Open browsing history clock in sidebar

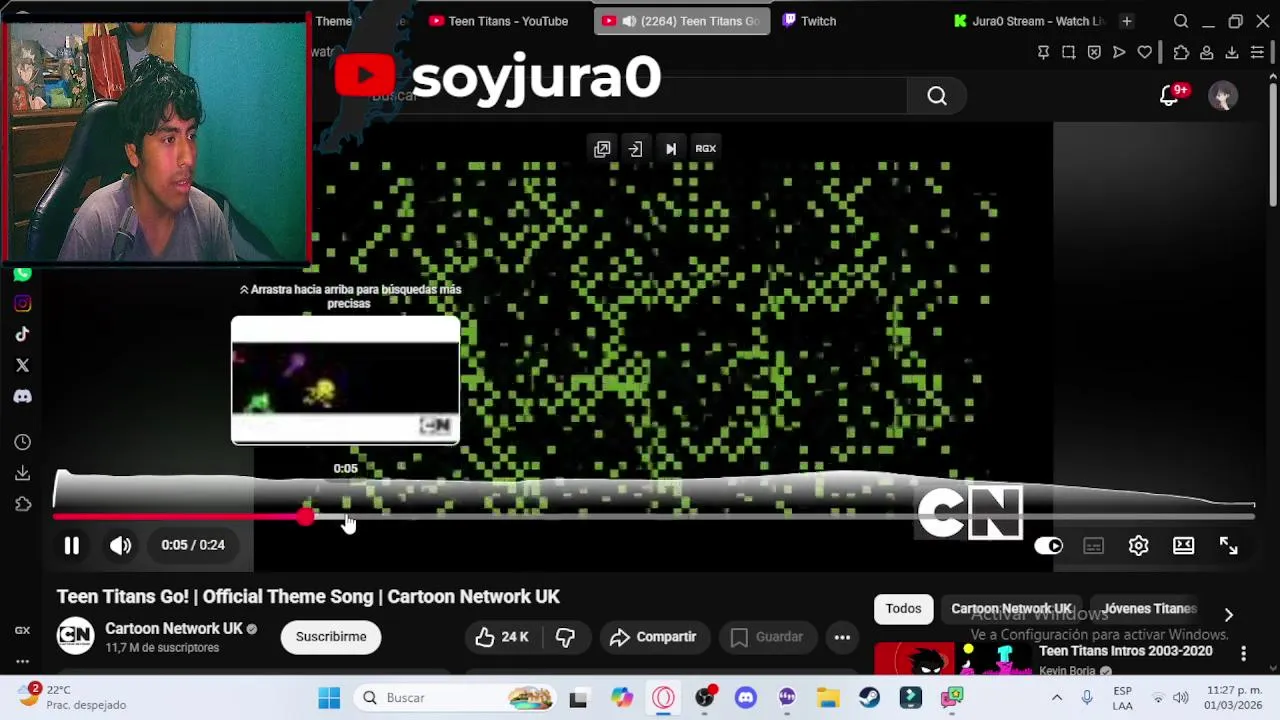22,442
